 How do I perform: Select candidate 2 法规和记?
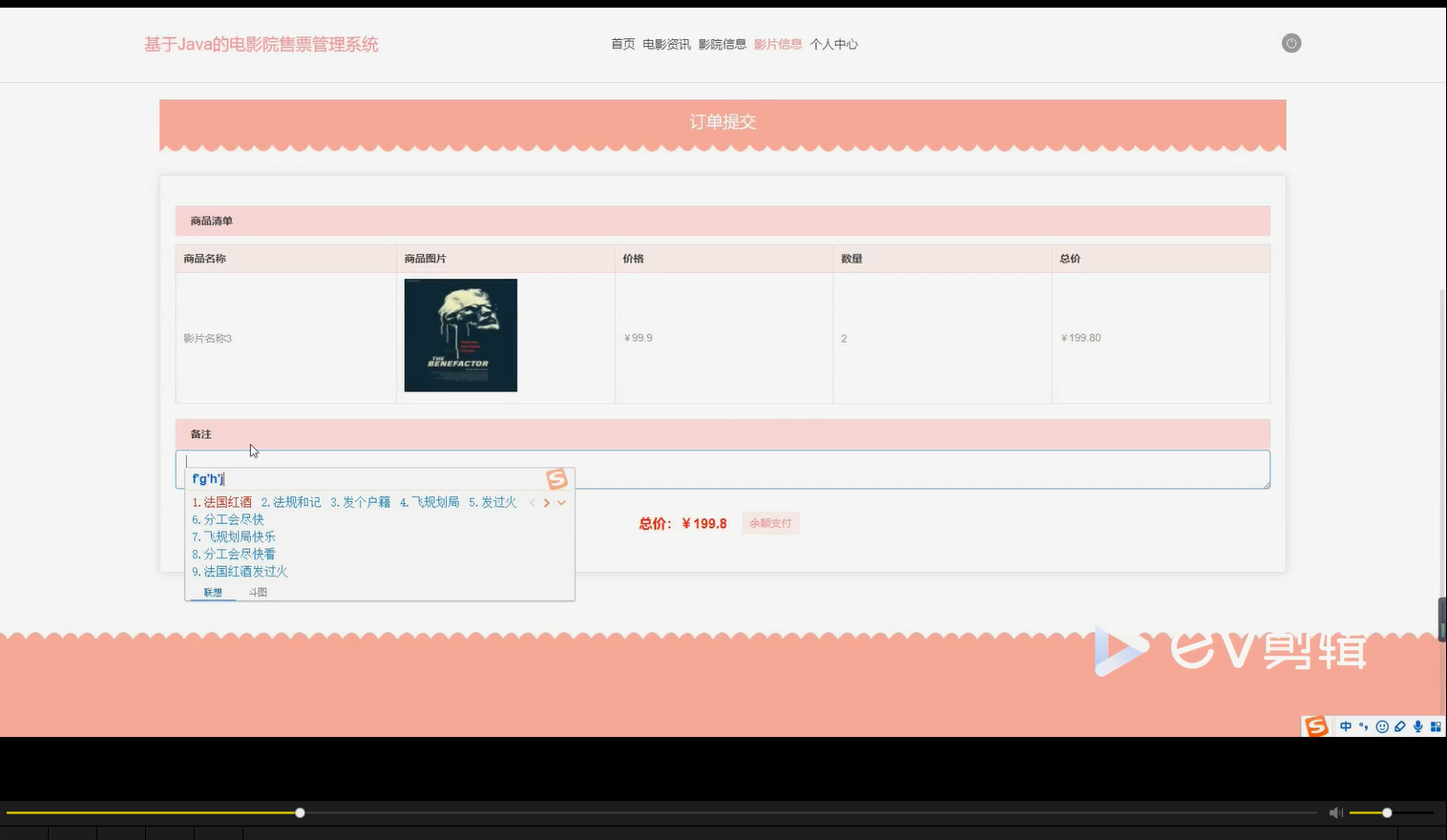coord(291,502)
